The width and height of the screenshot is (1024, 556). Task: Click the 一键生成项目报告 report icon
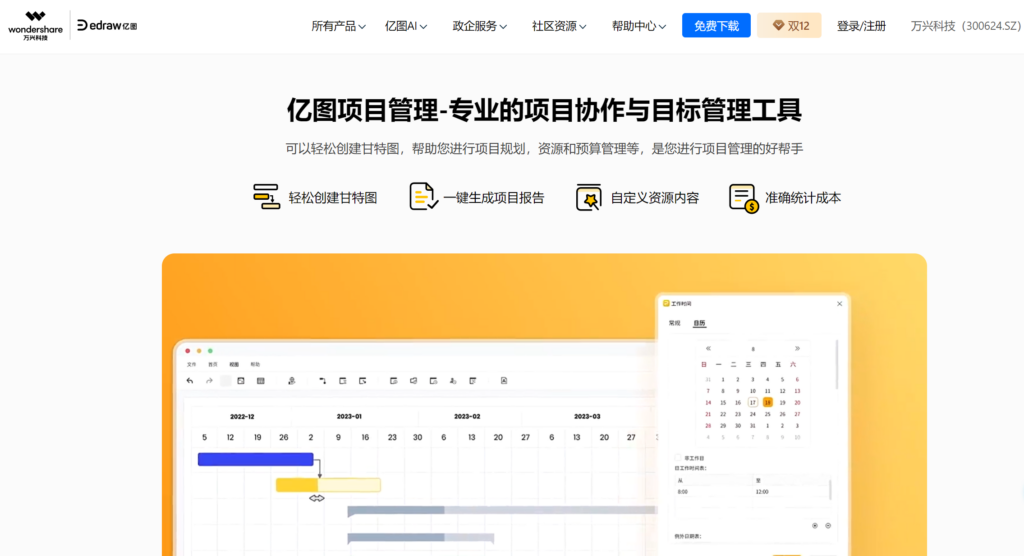coord(423,197)
